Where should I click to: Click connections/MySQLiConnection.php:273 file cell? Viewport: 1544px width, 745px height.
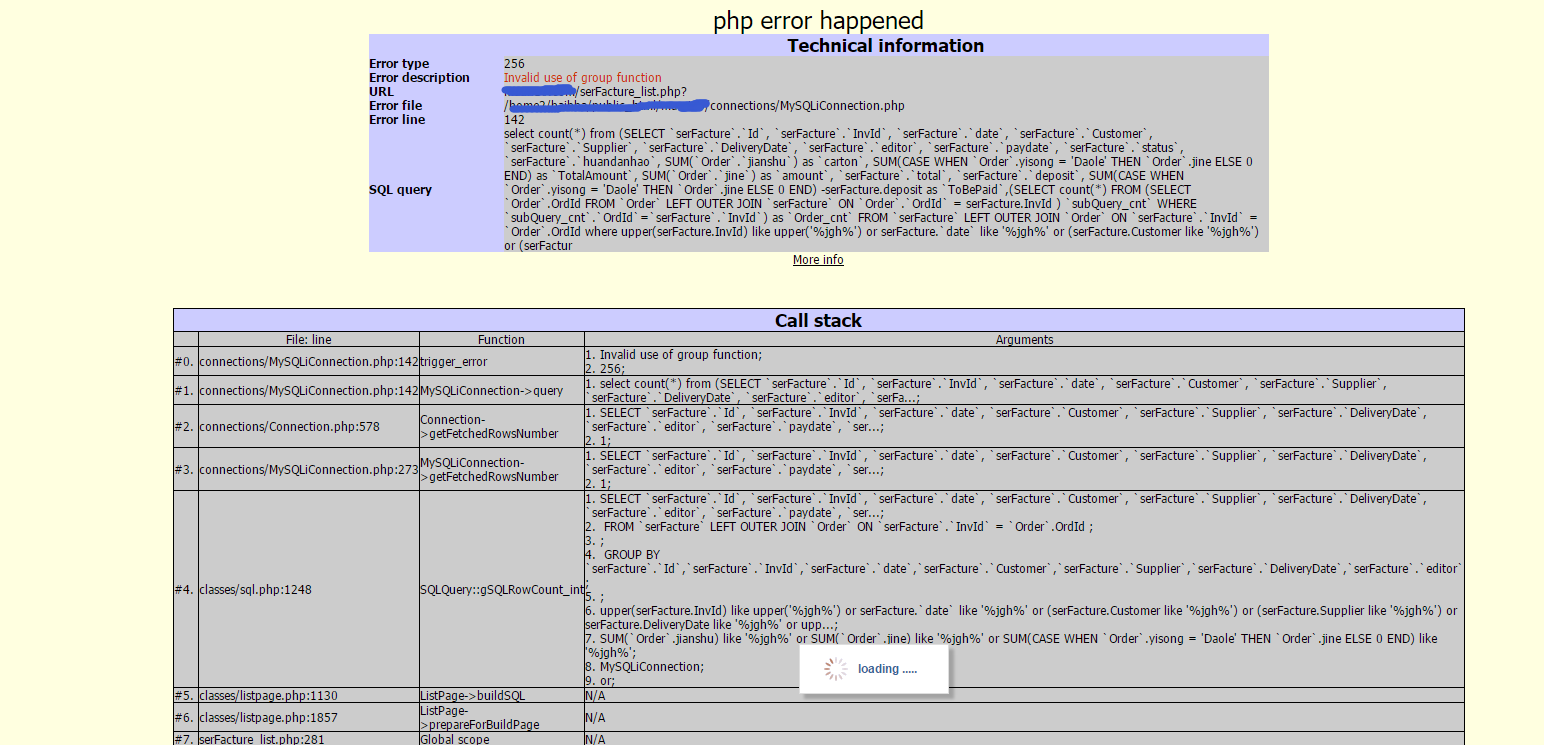309,470
